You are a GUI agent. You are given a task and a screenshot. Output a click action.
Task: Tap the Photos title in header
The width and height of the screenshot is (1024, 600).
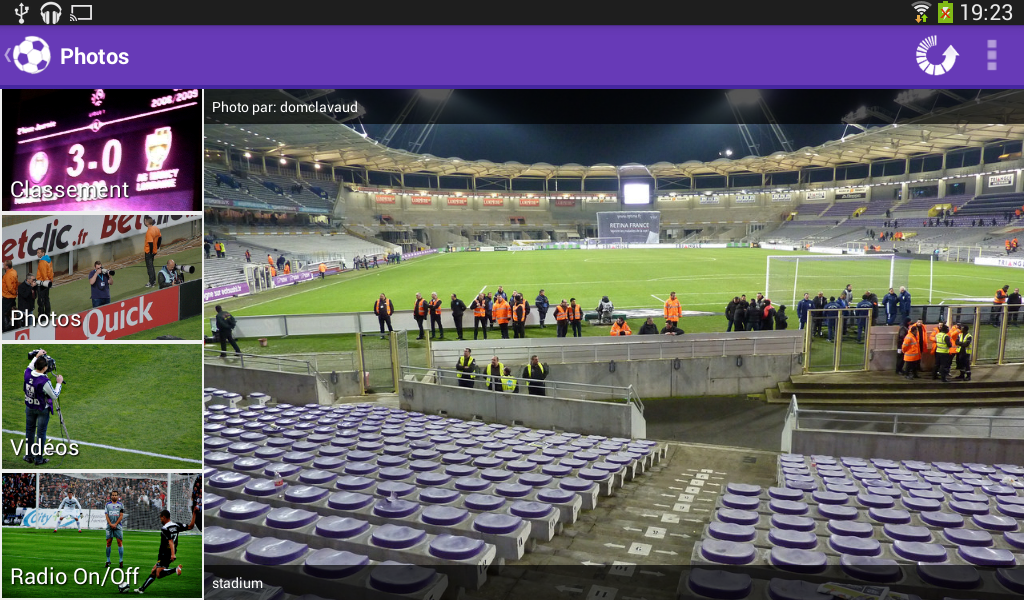click(94, 56)
